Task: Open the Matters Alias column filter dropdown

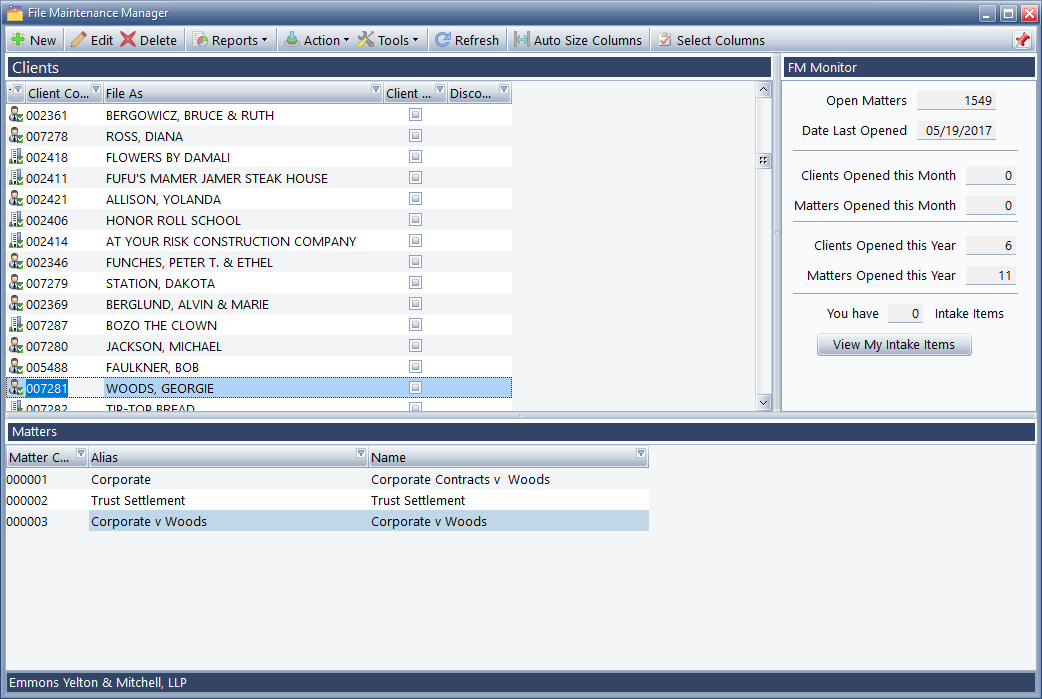Action: (x=360, y=455)
